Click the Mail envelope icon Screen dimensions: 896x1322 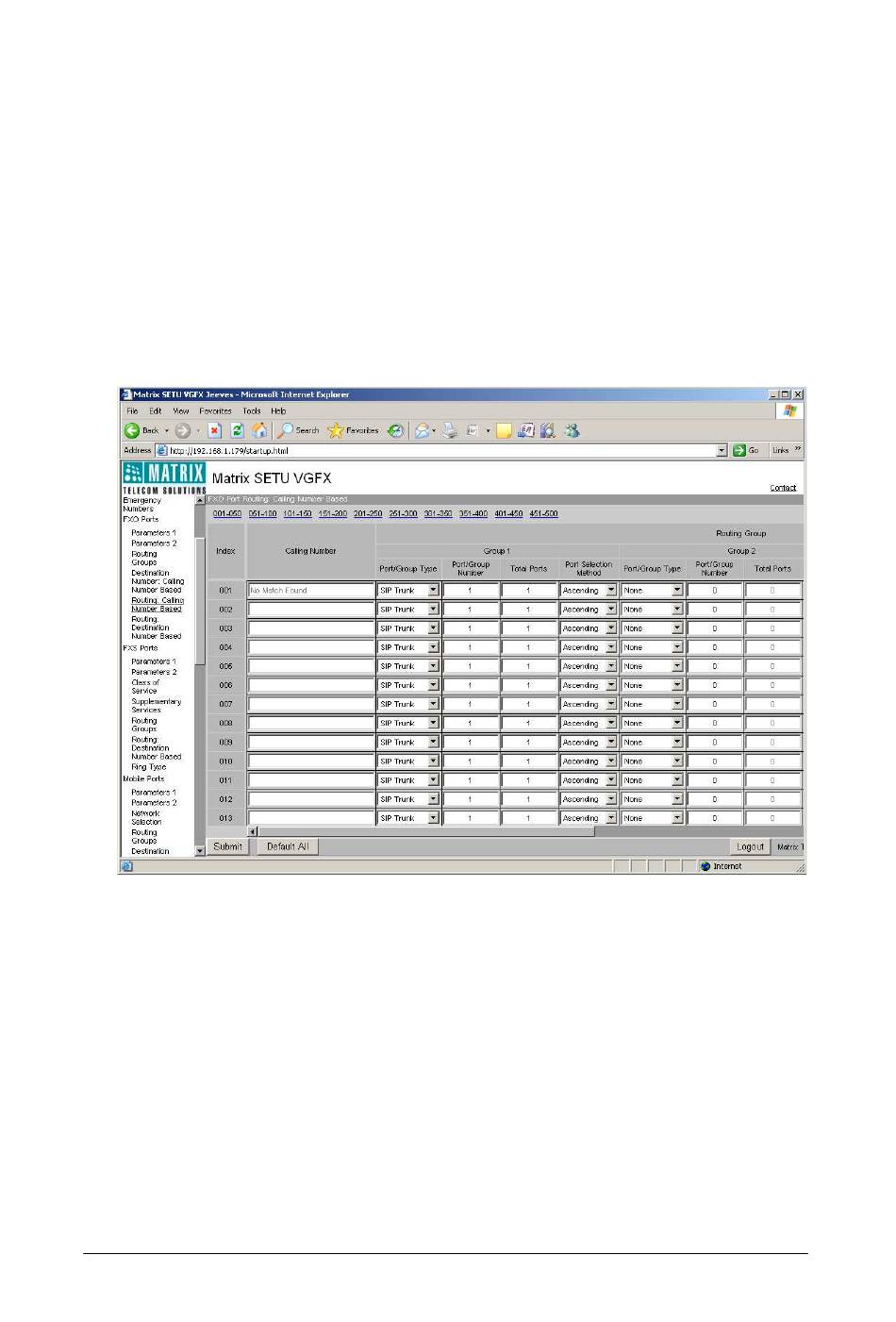[x=422, y=430]
